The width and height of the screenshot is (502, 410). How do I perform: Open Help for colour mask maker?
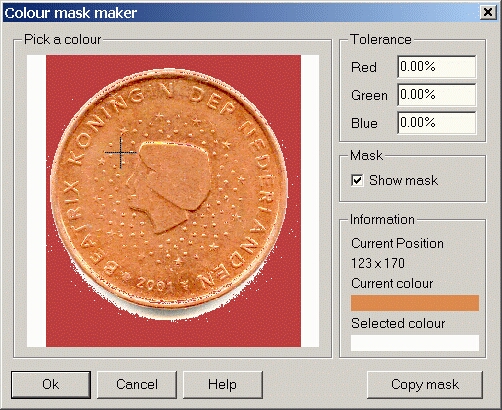click(x=223, y=385)
